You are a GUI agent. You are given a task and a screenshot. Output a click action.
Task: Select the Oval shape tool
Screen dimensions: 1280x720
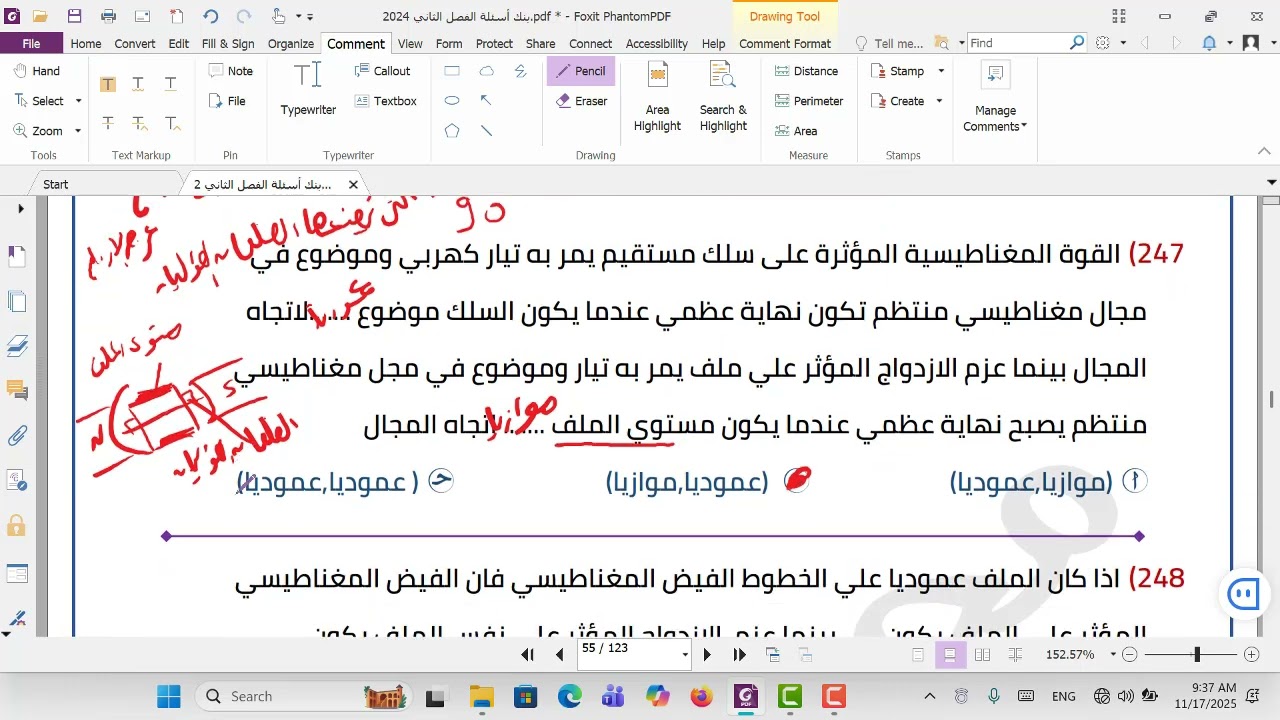click(452, 101)
